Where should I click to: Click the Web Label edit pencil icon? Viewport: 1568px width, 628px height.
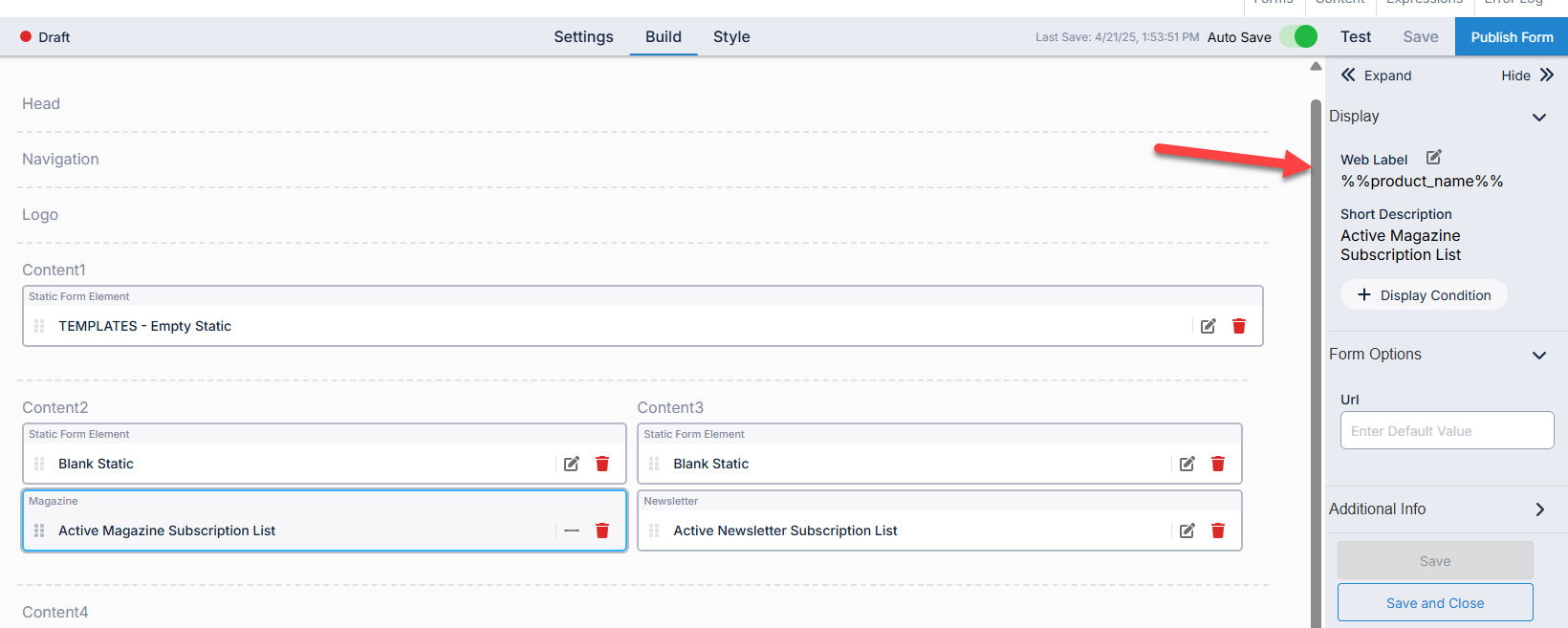(x=1433, y=158)
